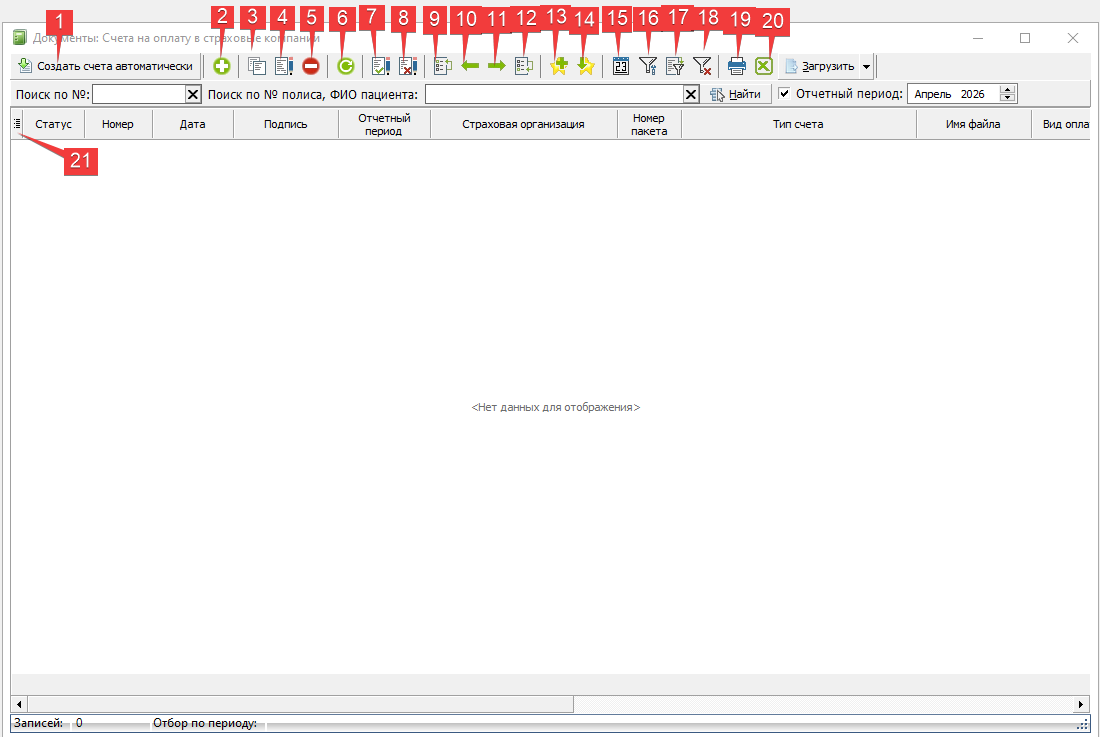Viewport: 1100px width, 737px height.
Task: Click the green plus add document icon
Action: coord(221,67)
